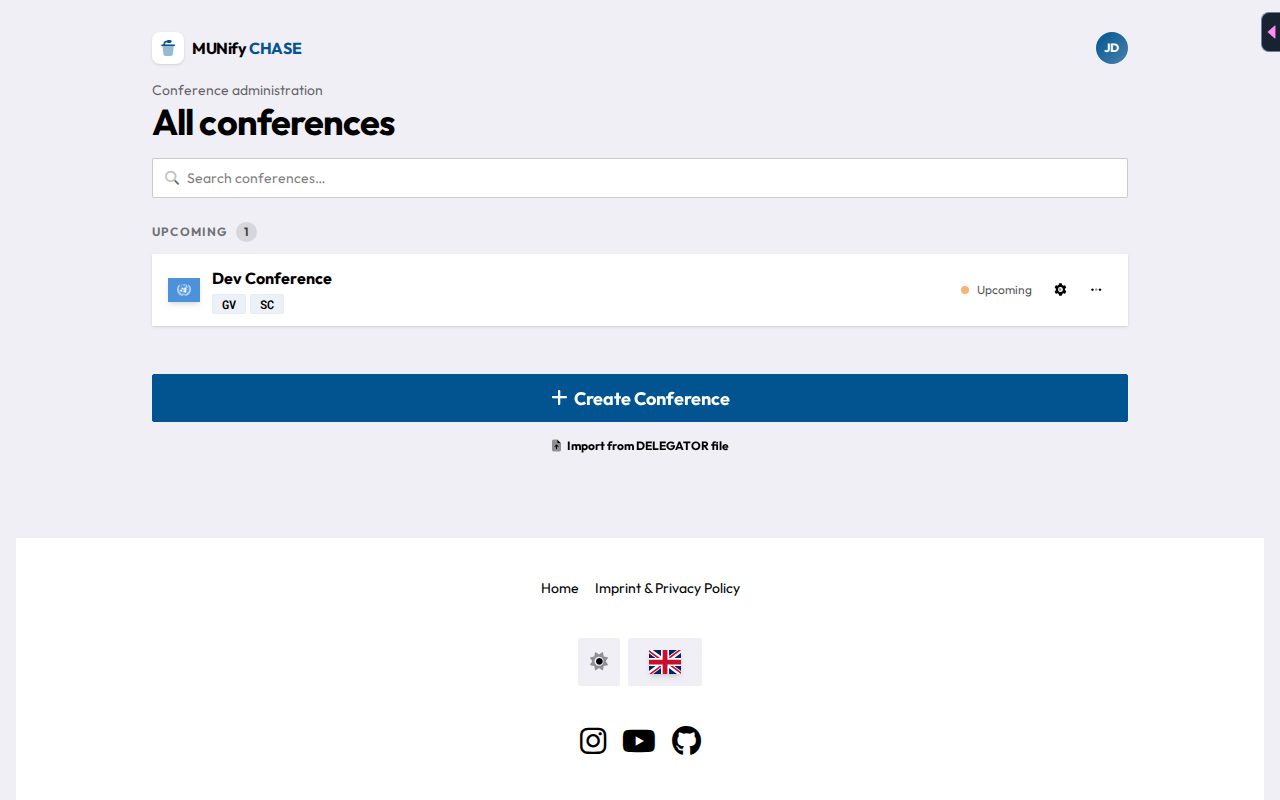Open the Dev Conference title
Viewport: 1280px width, 800px height.
tap(272, 278)
